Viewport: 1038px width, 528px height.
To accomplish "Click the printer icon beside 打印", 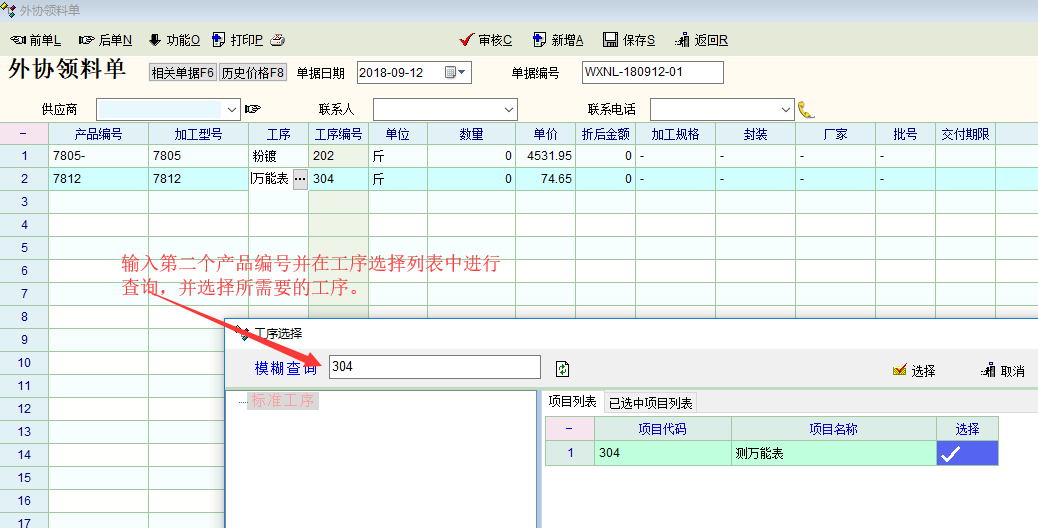I will 278,40.
